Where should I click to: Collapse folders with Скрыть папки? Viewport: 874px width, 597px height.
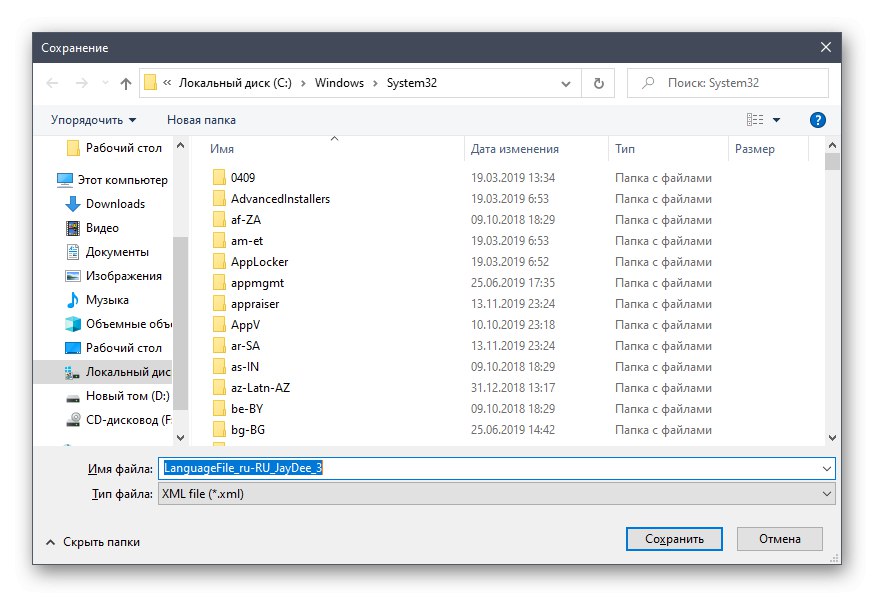pos(93,542)
